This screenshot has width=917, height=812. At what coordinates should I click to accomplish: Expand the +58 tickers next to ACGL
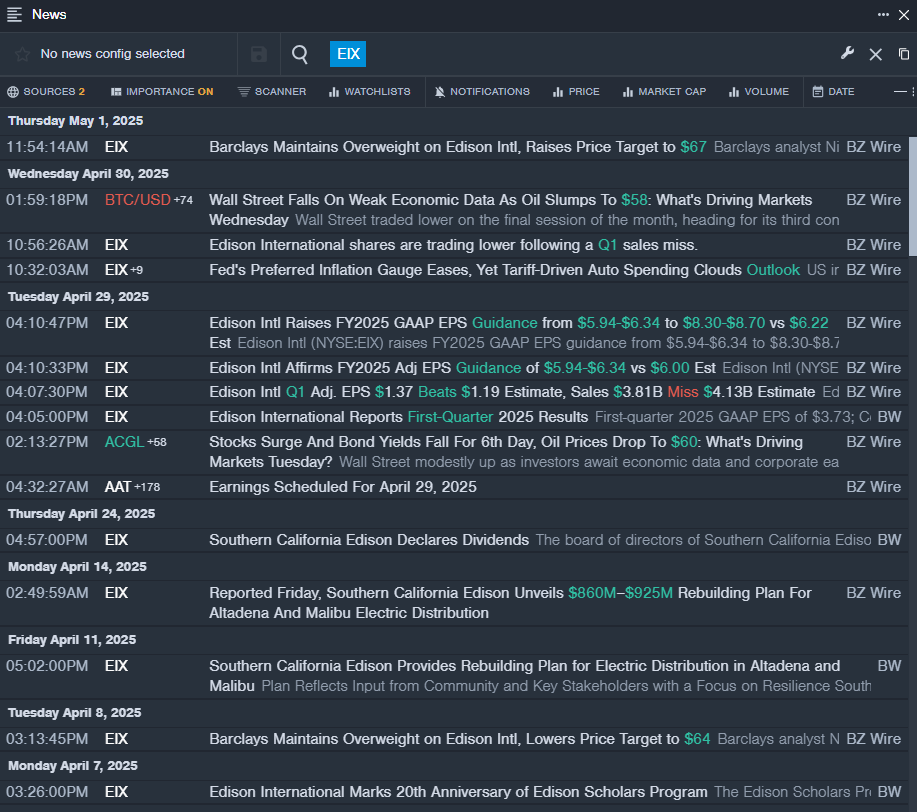[157, 442]
